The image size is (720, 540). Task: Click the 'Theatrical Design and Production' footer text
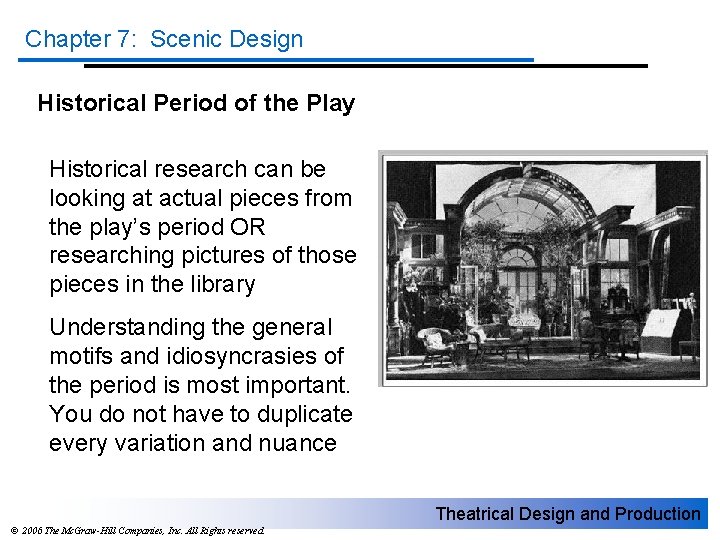tap(568, 513)
